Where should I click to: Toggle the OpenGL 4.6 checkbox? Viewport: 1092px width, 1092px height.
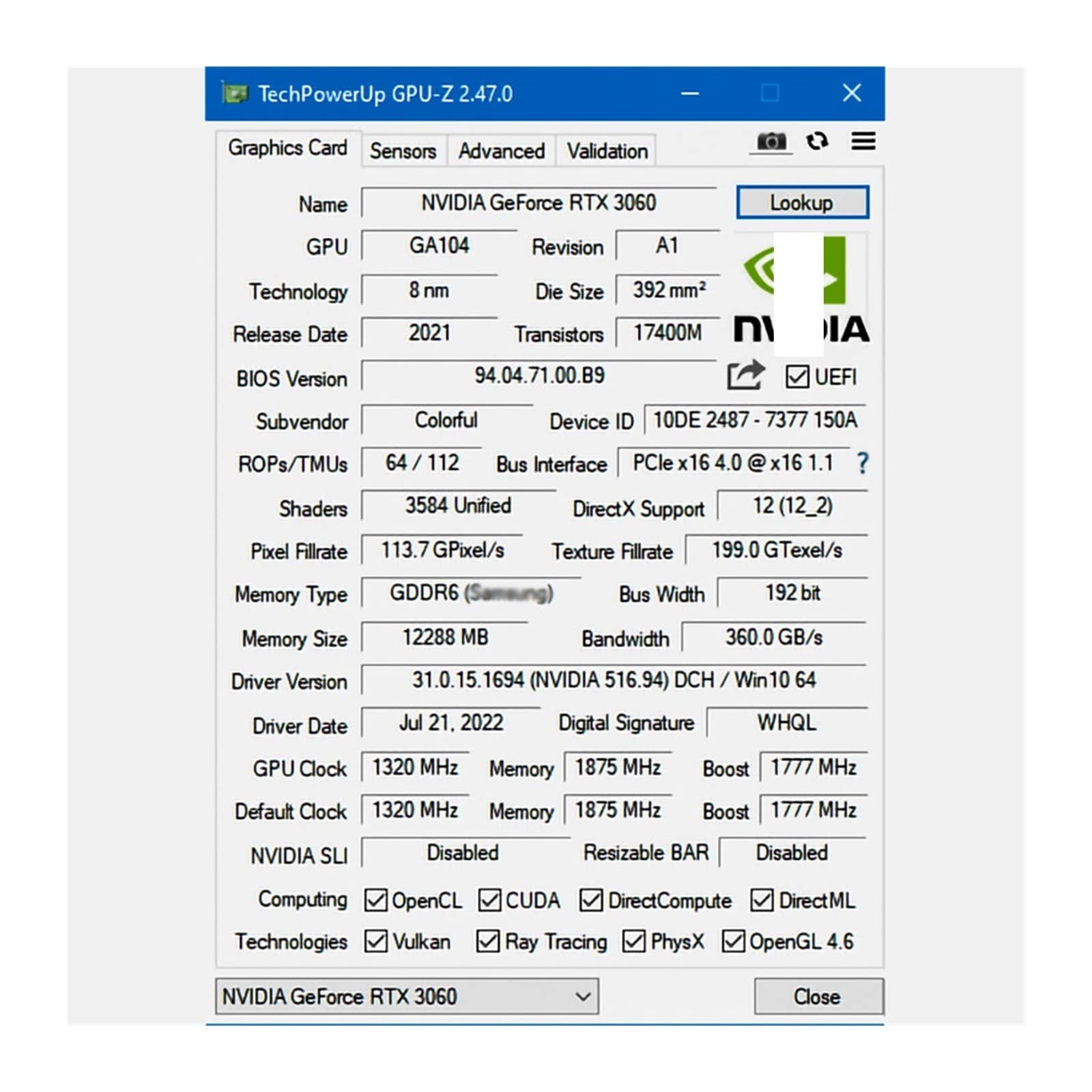point(733,941)
